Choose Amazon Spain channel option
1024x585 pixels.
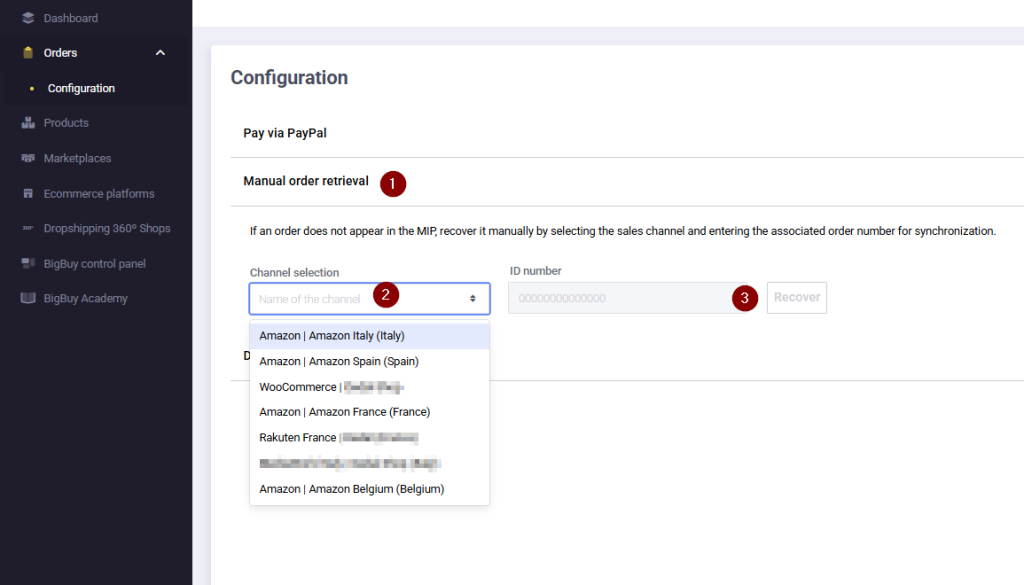point(339,361)
